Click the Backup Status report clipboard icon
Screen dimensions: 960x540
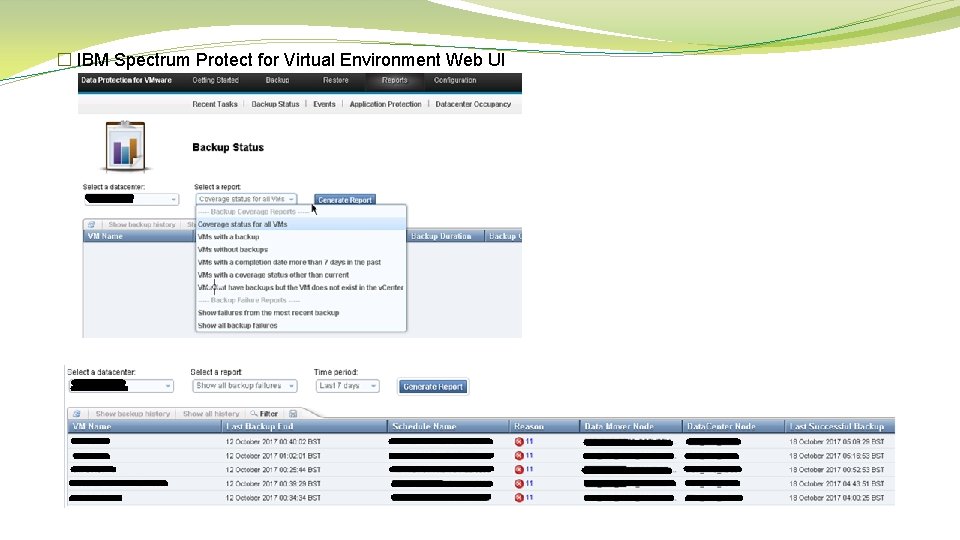tap(126, 147)
